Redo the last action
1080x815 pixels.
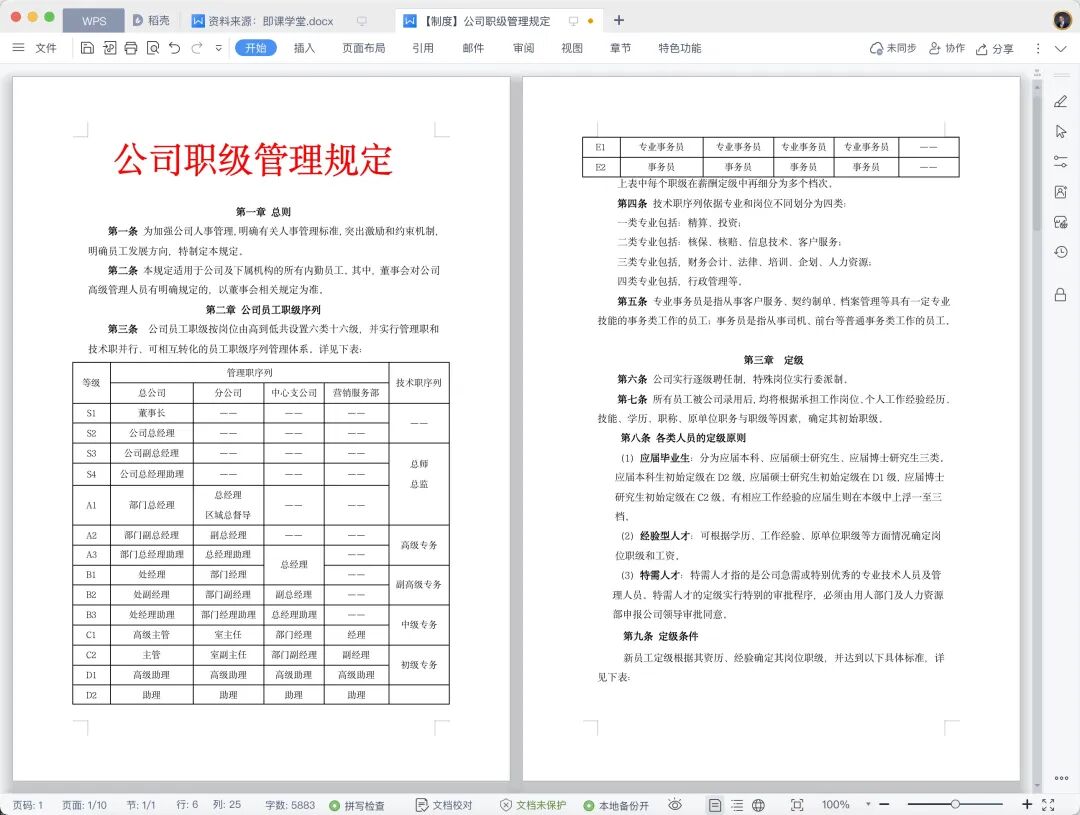coord(196,48)
